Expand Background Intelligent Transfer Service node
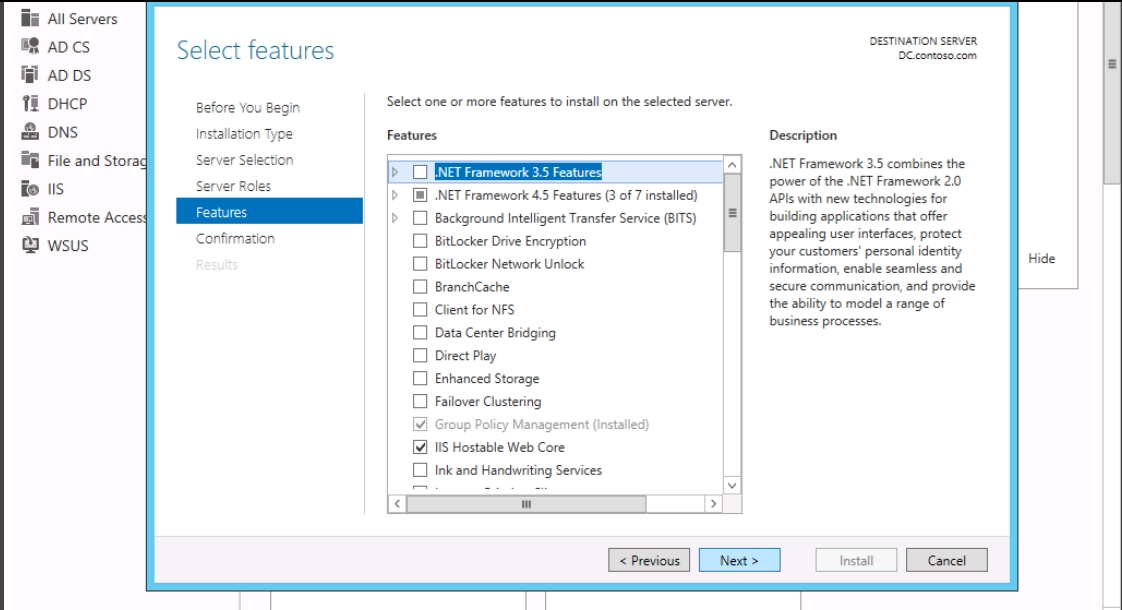This screenshot has width=1122, height=610. coord(395,218)
